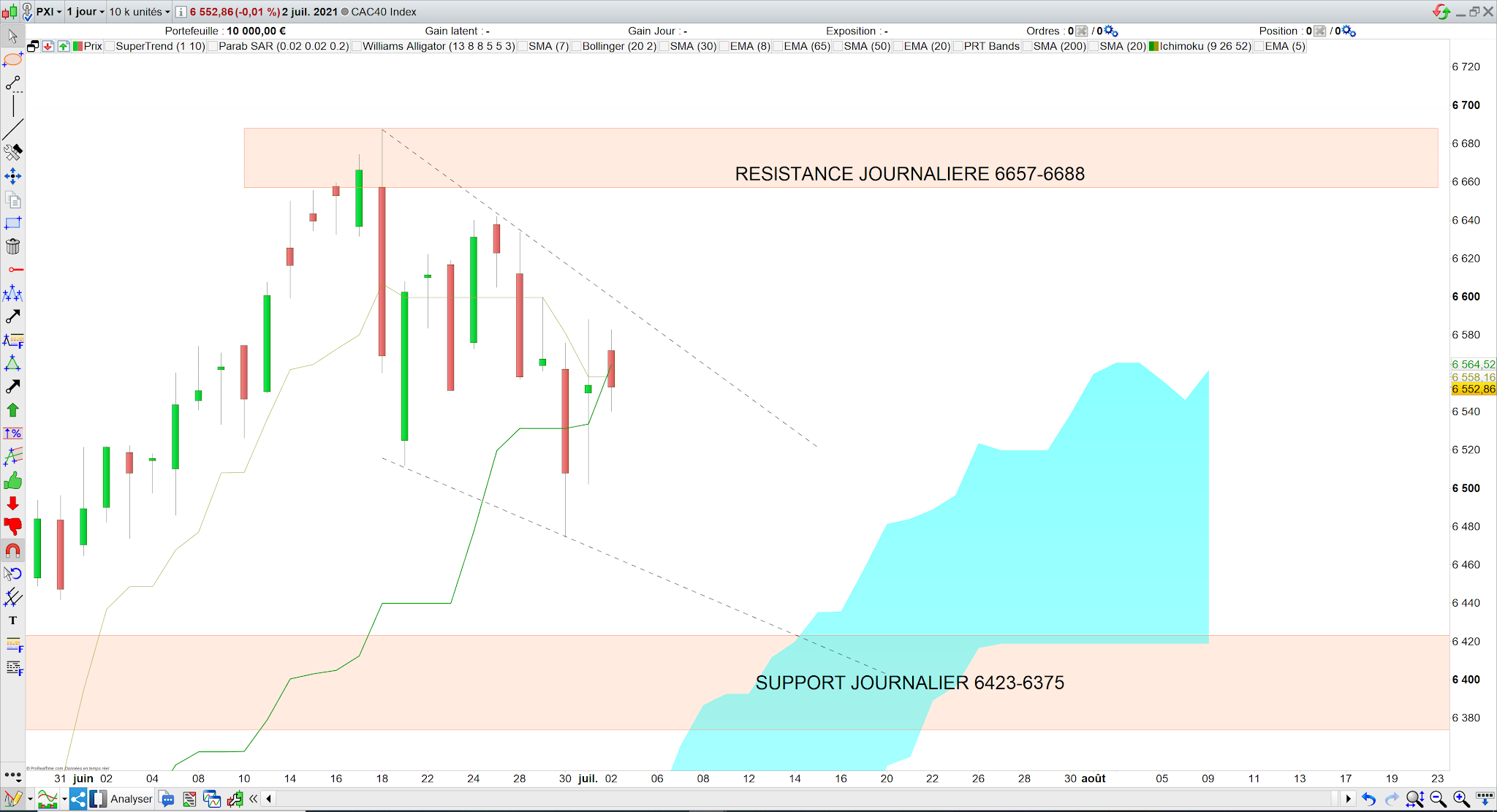
Task: Select the percent measure tool
Action: [12, 433]
